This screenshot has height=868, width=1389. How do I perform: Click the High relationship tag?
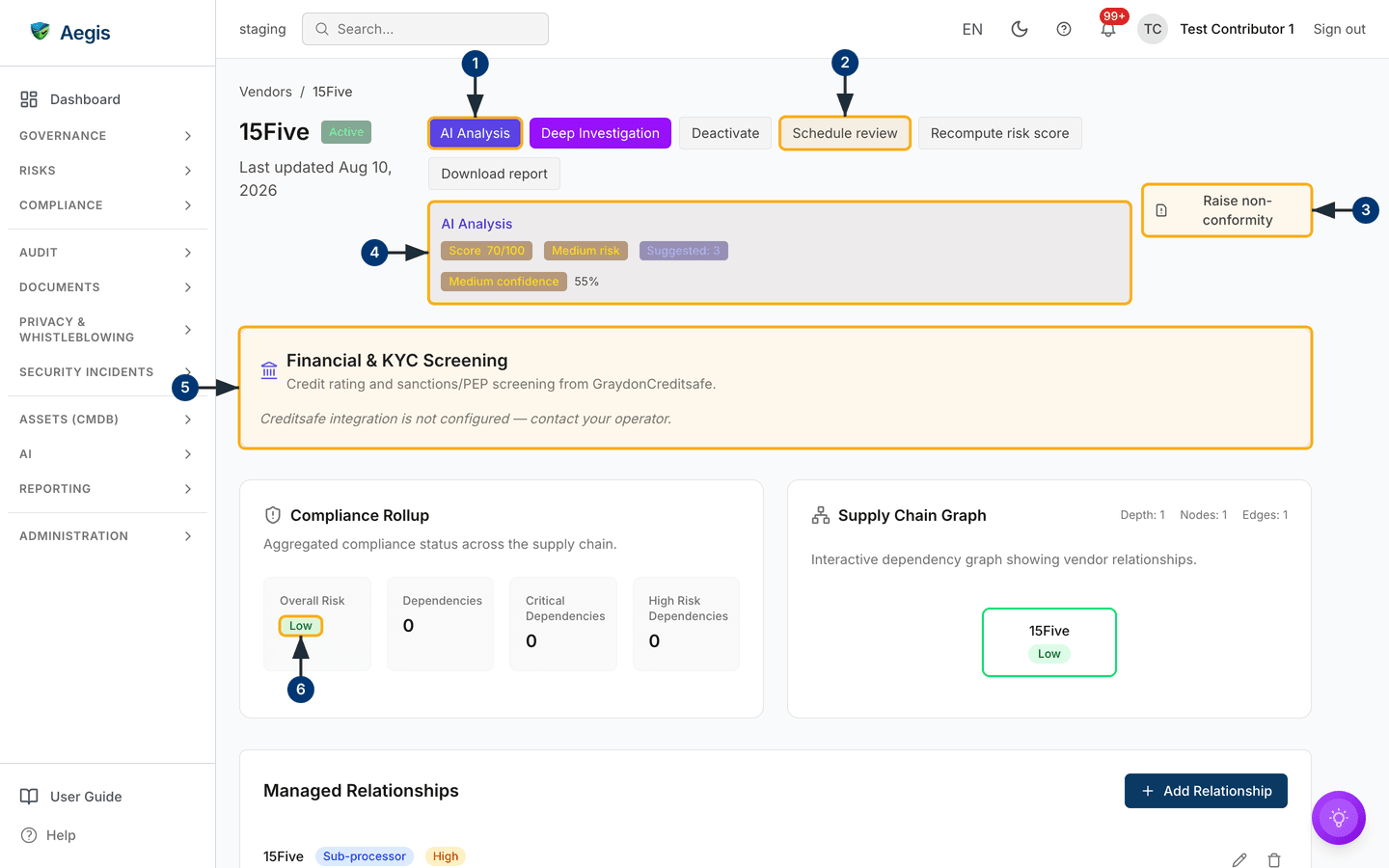(446, 856)
